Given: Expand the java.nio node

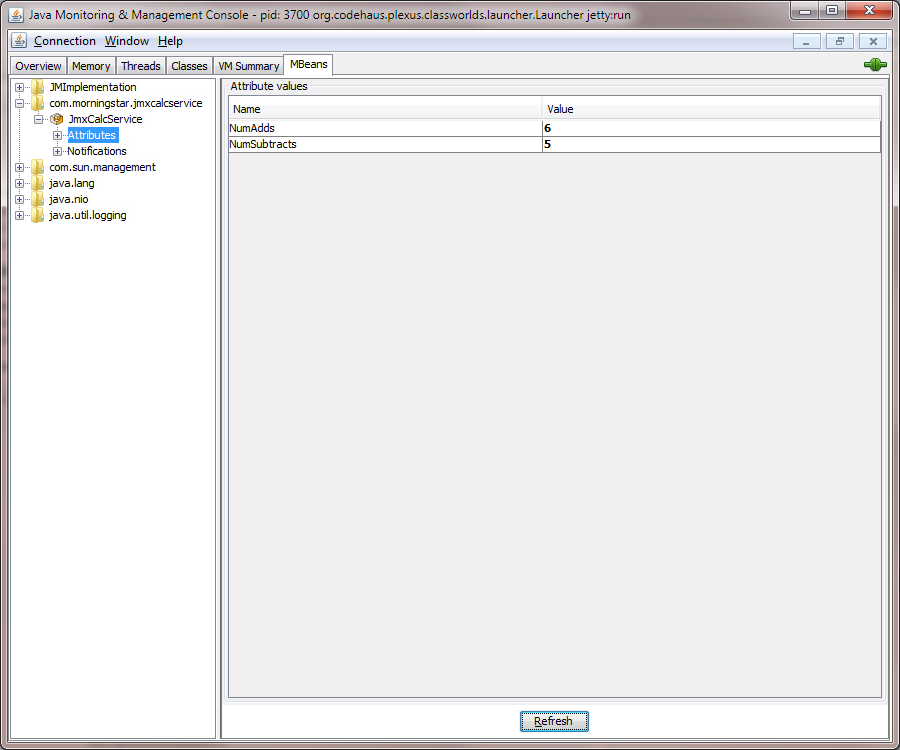Looking at the screenshot, I should pos(20,200).
